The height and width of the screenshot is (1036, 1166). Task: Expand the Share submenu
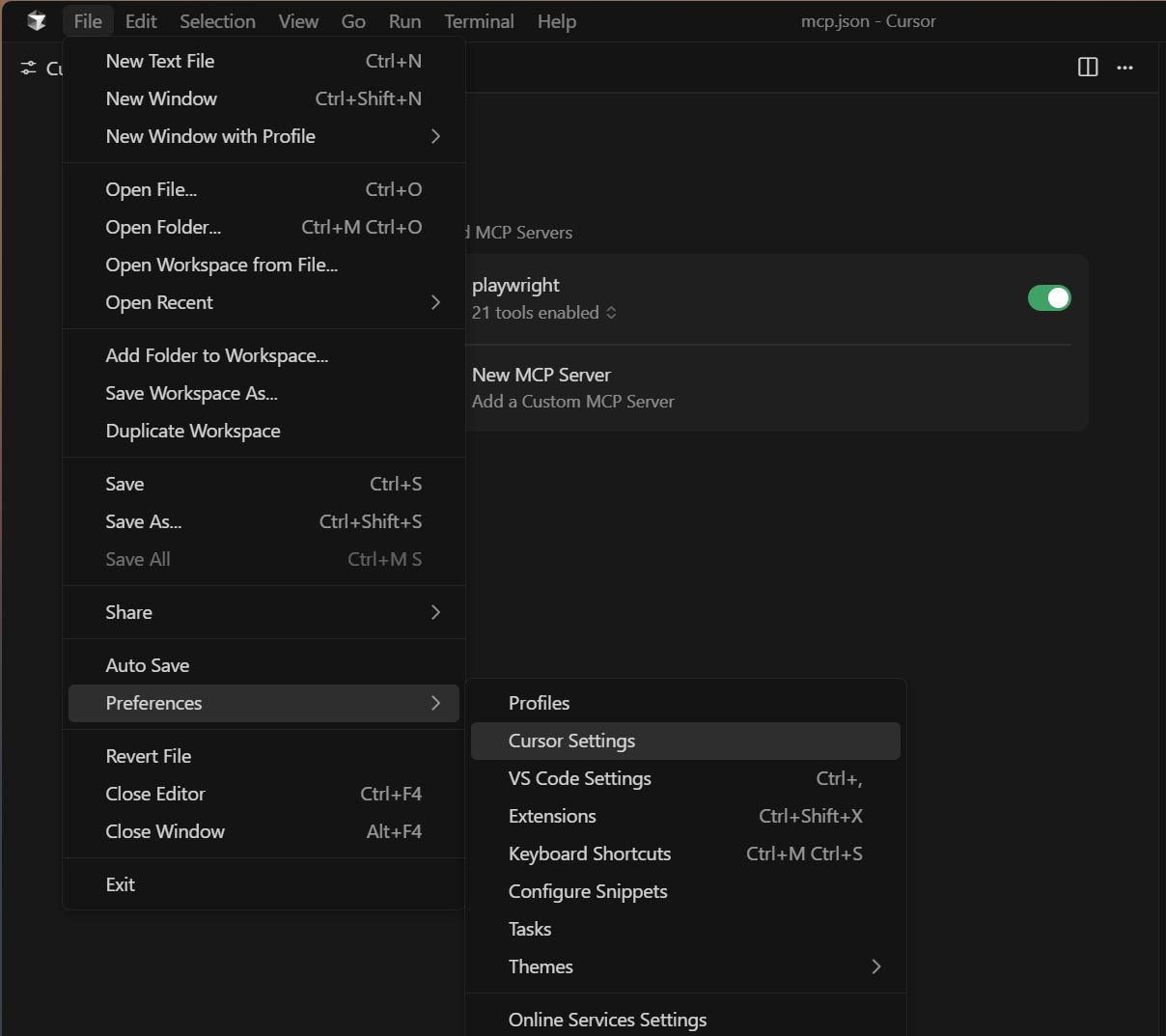pyautogui.click(x=264, y=612)
